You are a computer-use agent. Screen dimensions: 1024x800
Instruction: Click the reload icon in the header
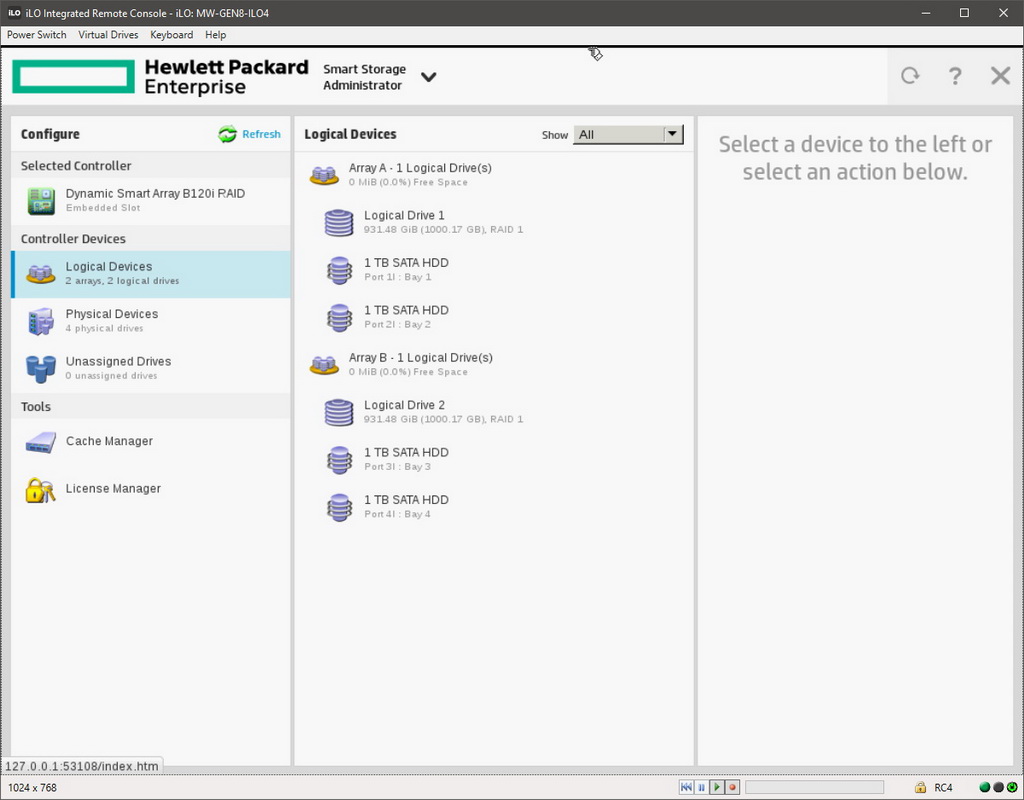[x=910, y=76]
